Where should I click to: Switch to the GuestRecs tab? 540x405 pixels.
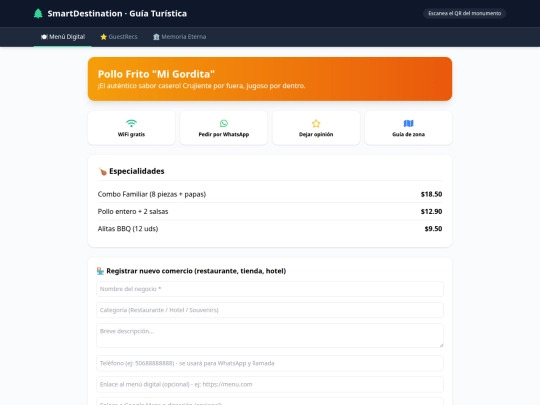(119, 37)
